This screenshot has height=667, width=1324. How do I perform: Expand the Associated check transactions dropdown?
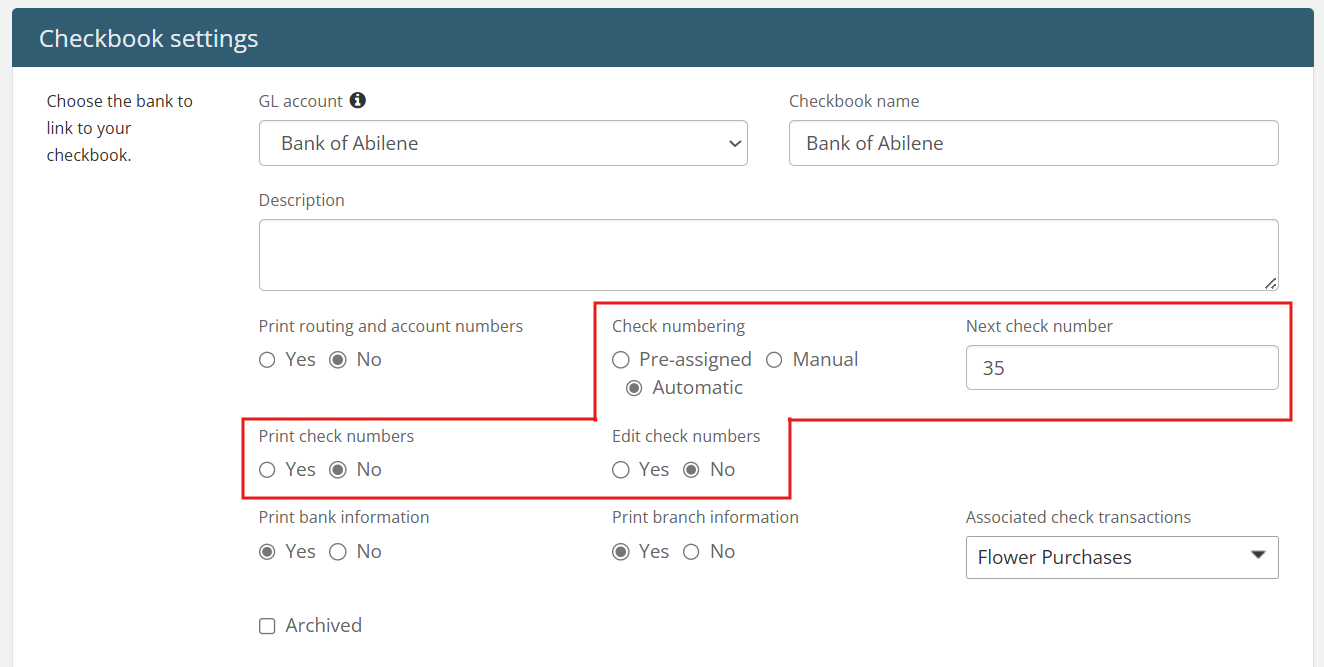pos(1121,558)
